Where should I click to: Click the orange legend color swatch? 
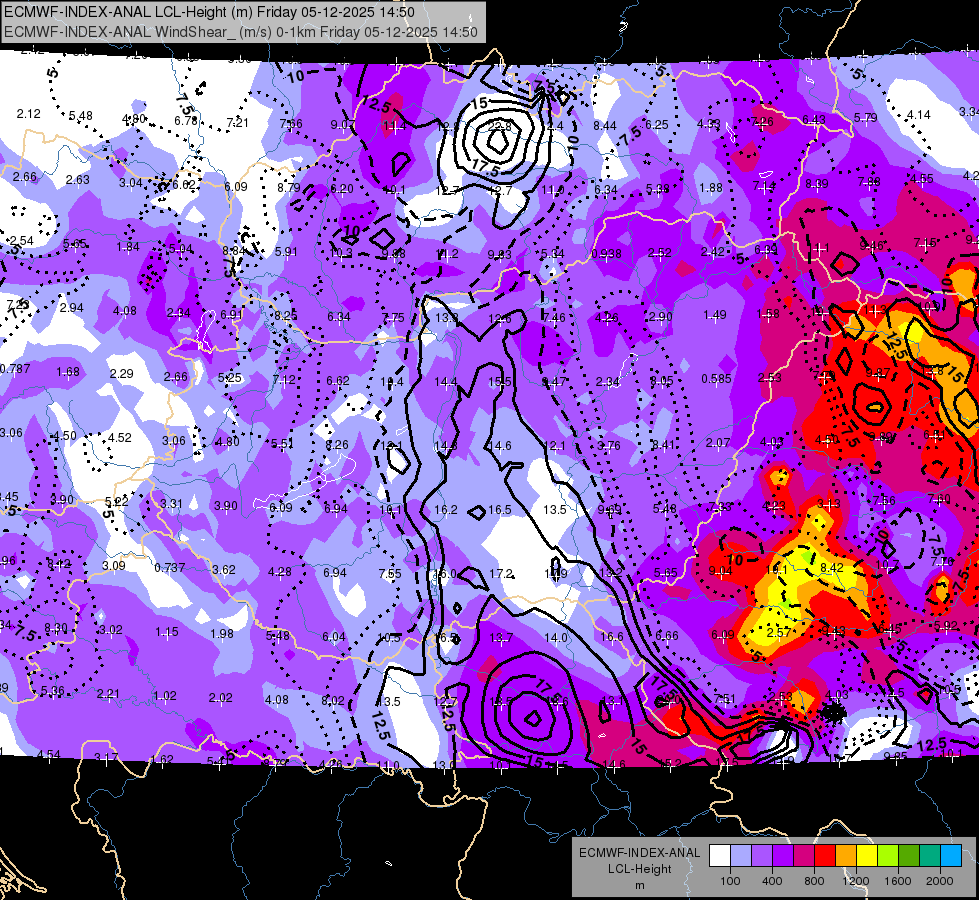click(x=846, y=856)
